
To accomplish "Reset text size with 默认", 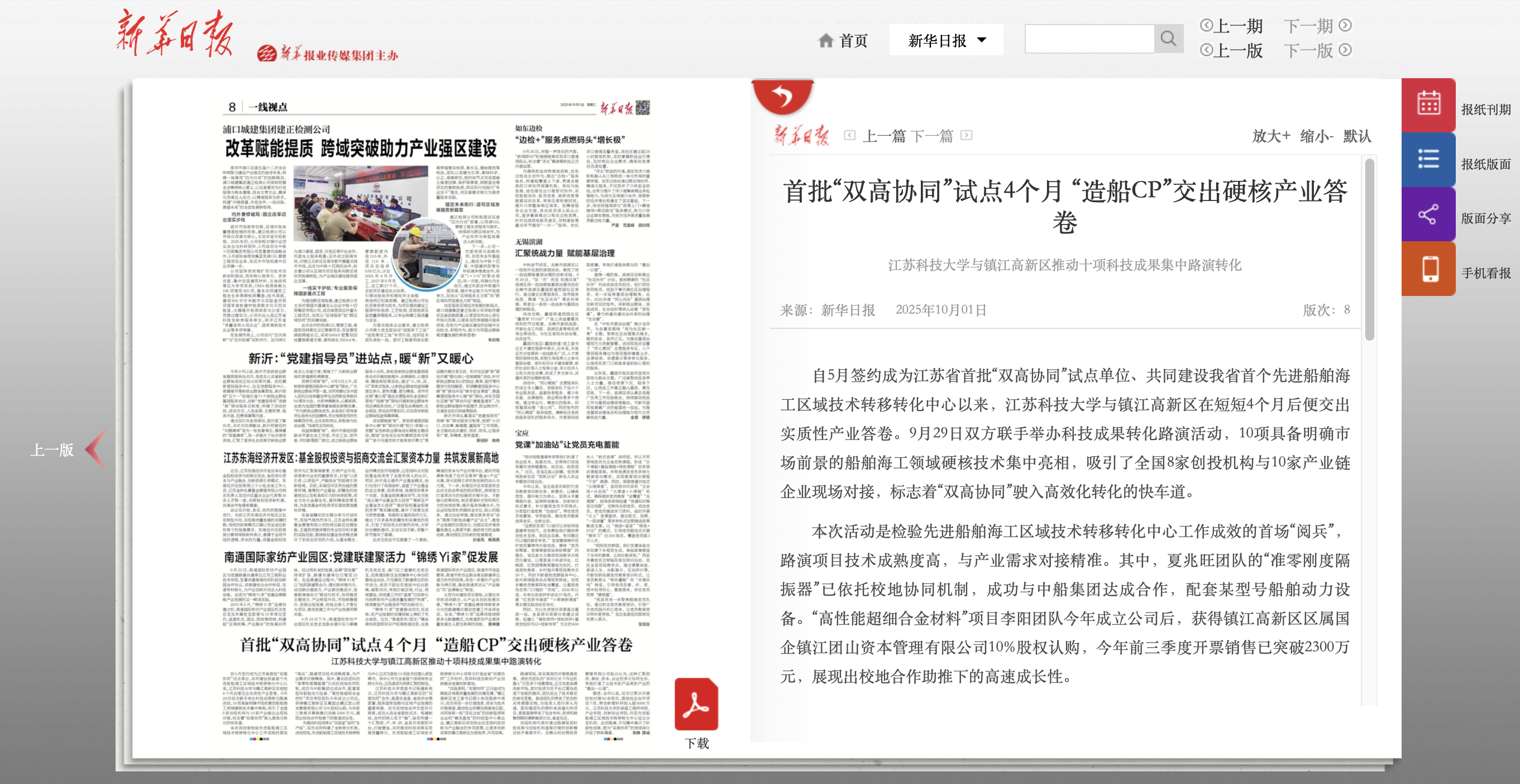I will 1356,136.
